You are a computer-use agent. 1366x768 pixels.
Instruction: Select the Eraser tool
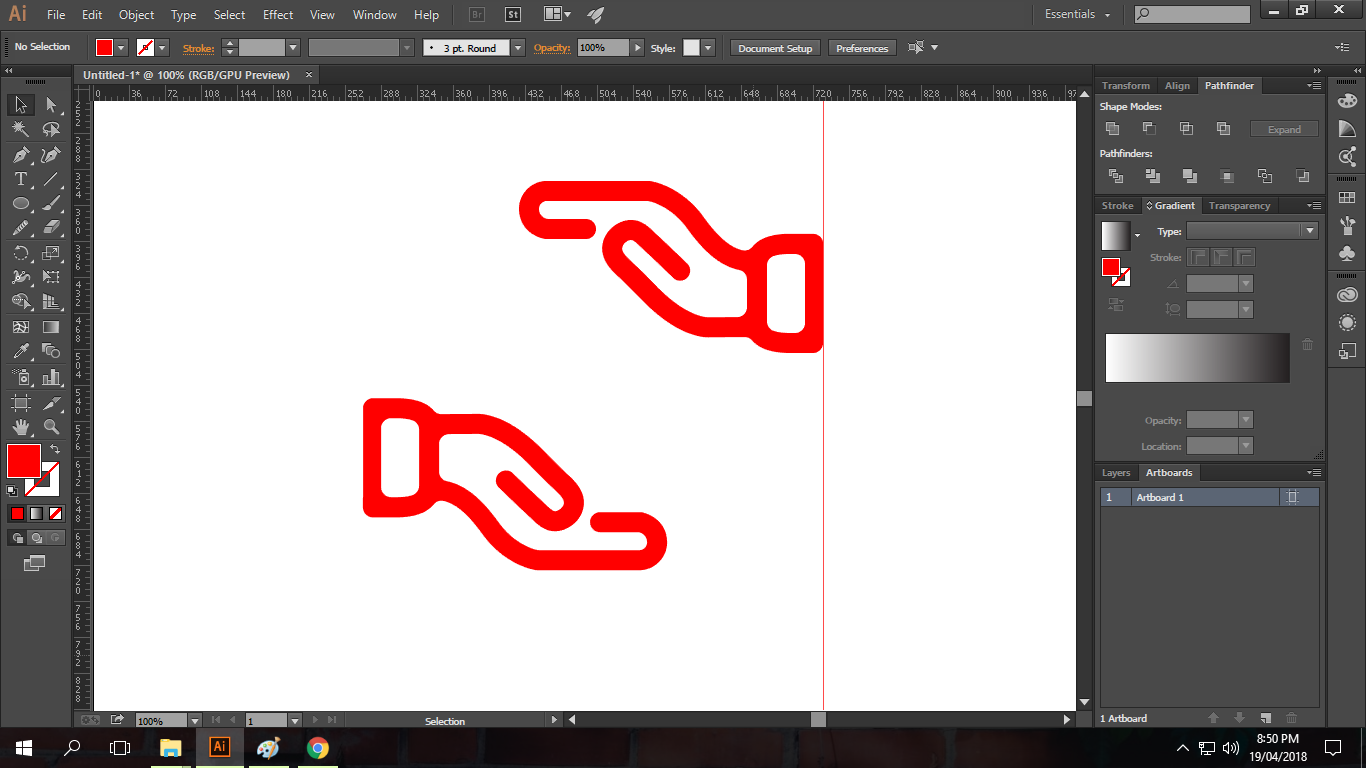(x=51, y=228)
